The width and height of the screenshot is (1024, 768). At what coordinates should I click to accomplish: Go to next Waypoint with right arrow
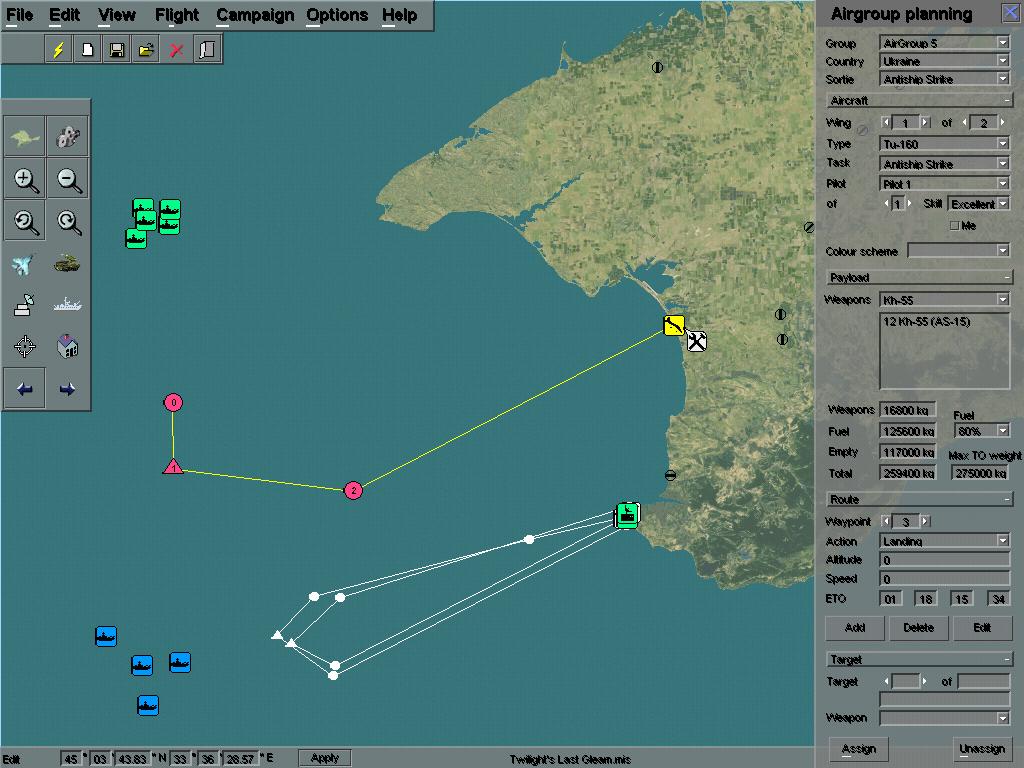click(x=925, y=521)
